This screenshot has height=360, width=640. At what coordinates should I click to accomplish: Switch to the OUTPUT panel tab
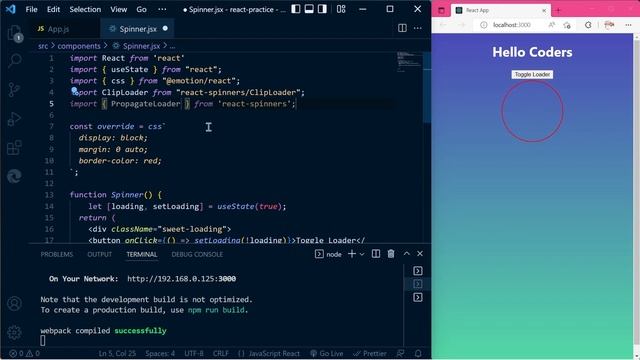[99, 254]
